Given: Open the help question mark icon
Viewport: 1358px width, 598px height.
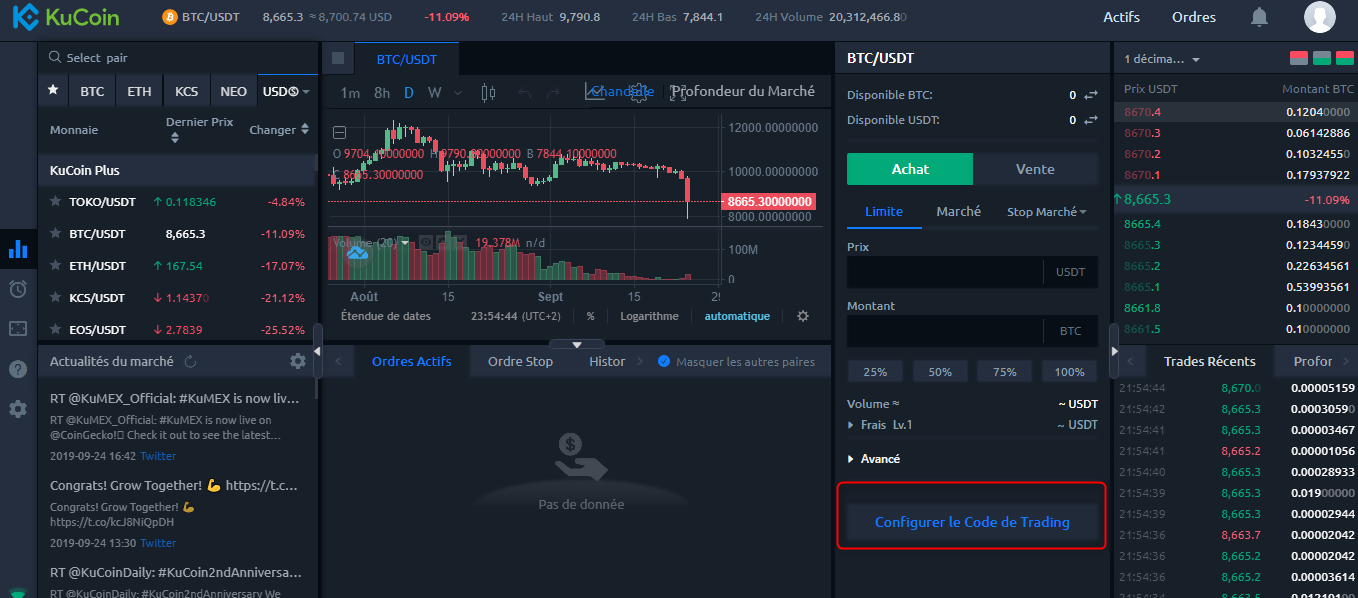Looking at the screenshot, I should (x=17, y=369).
